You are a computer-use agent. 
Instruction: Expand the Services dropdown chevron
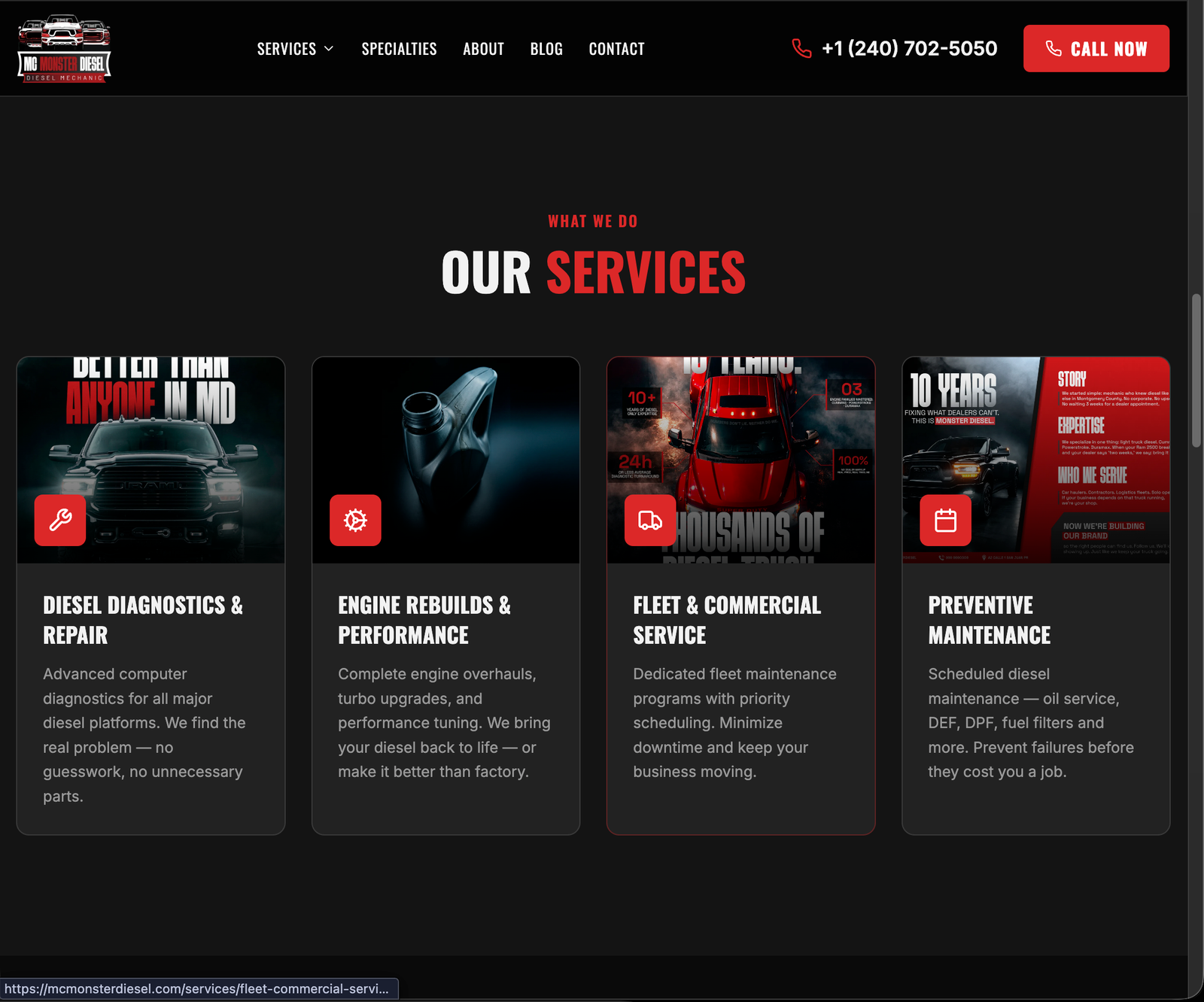pos(329,49)
